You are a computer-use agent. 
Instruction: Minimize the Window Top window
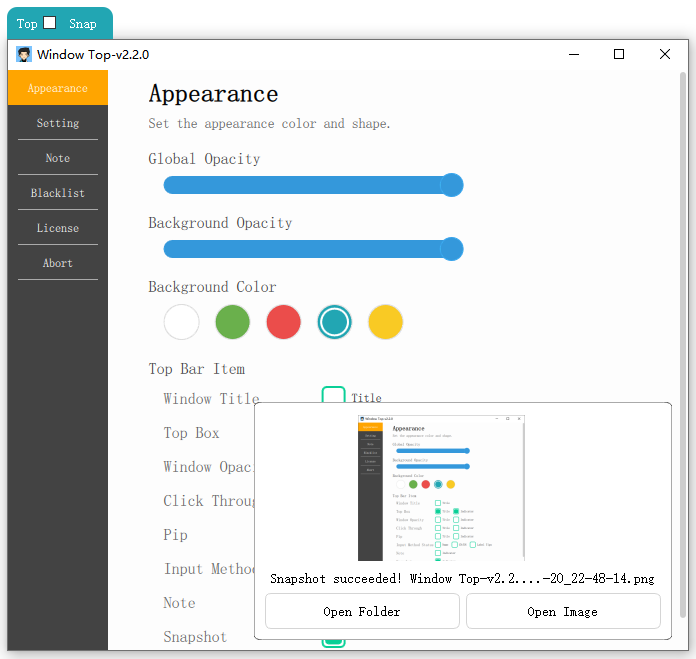(574, 55)
